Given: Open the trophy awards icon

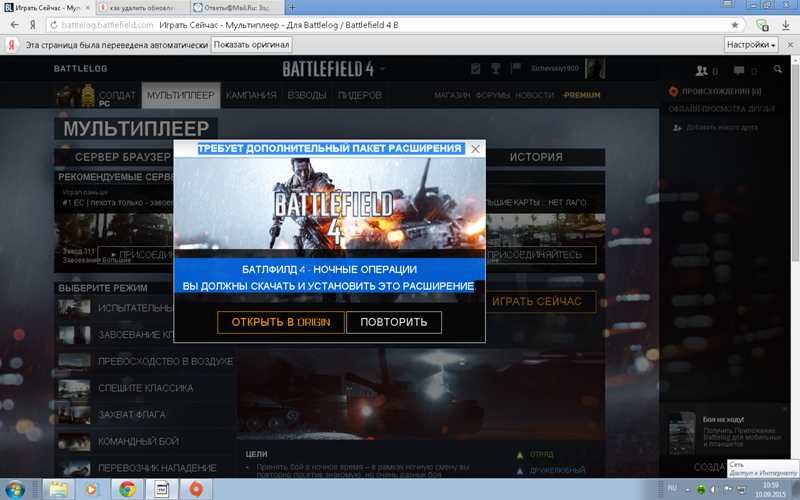Looking at the screenshot, I should (x=495, y=68).
